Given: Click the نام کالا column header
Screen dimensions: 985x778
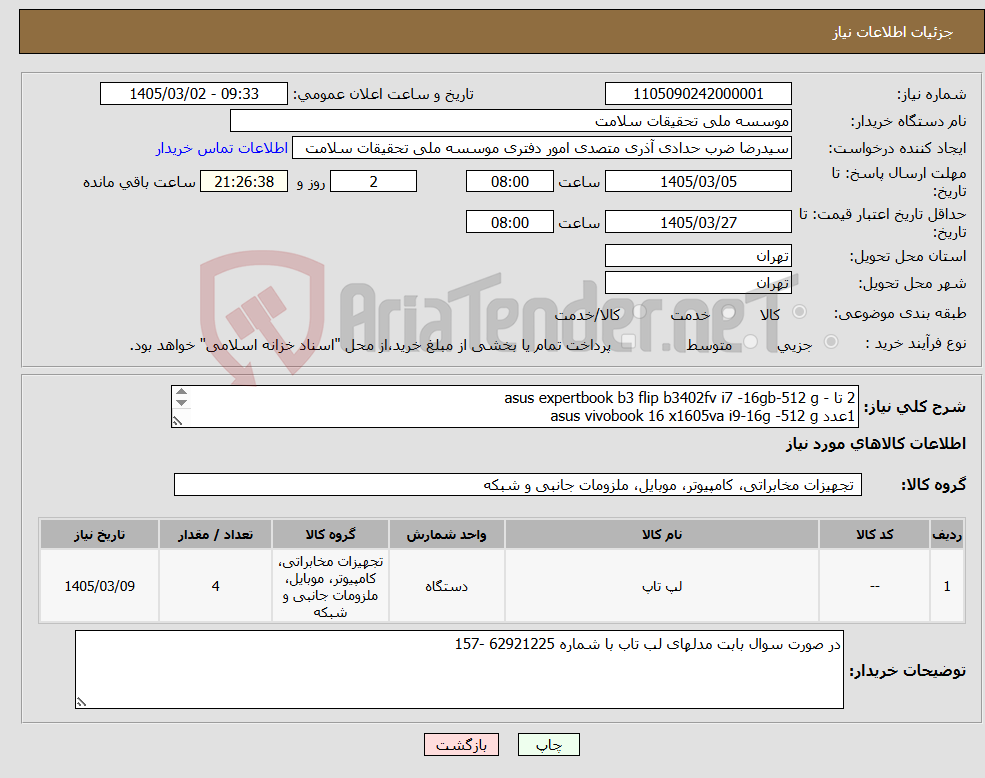Looking at the screenshot, I should tap(661, 534).
